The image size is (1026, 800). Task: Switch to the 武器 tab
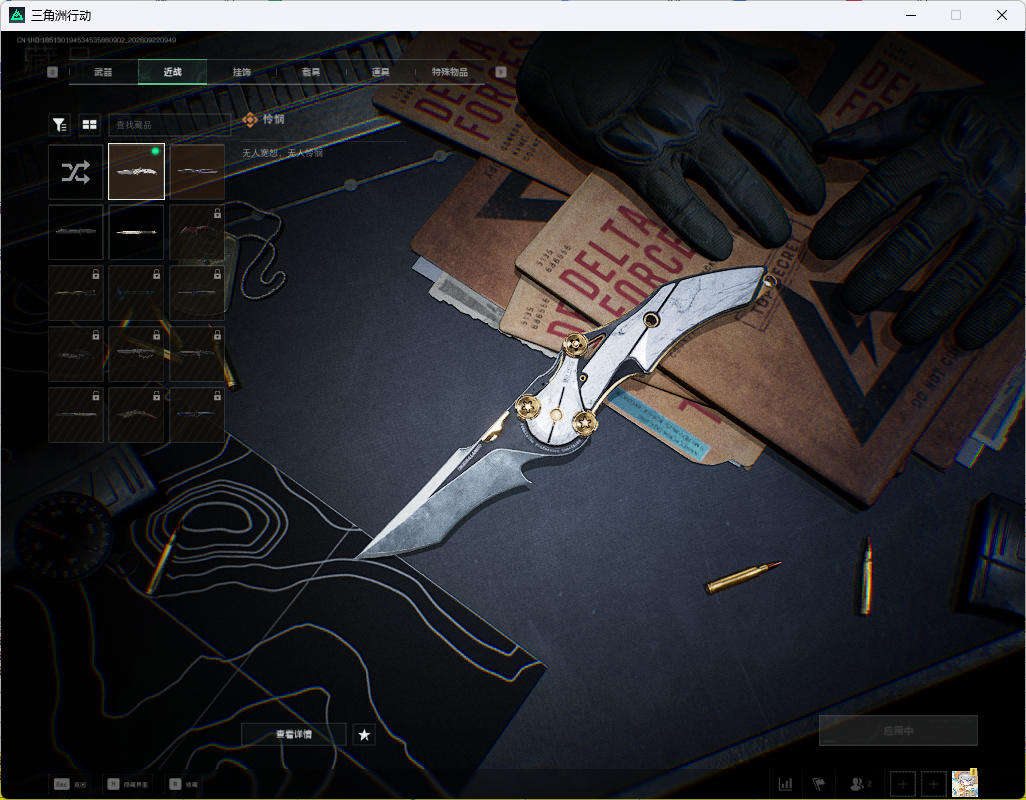(x=103, y=72)
